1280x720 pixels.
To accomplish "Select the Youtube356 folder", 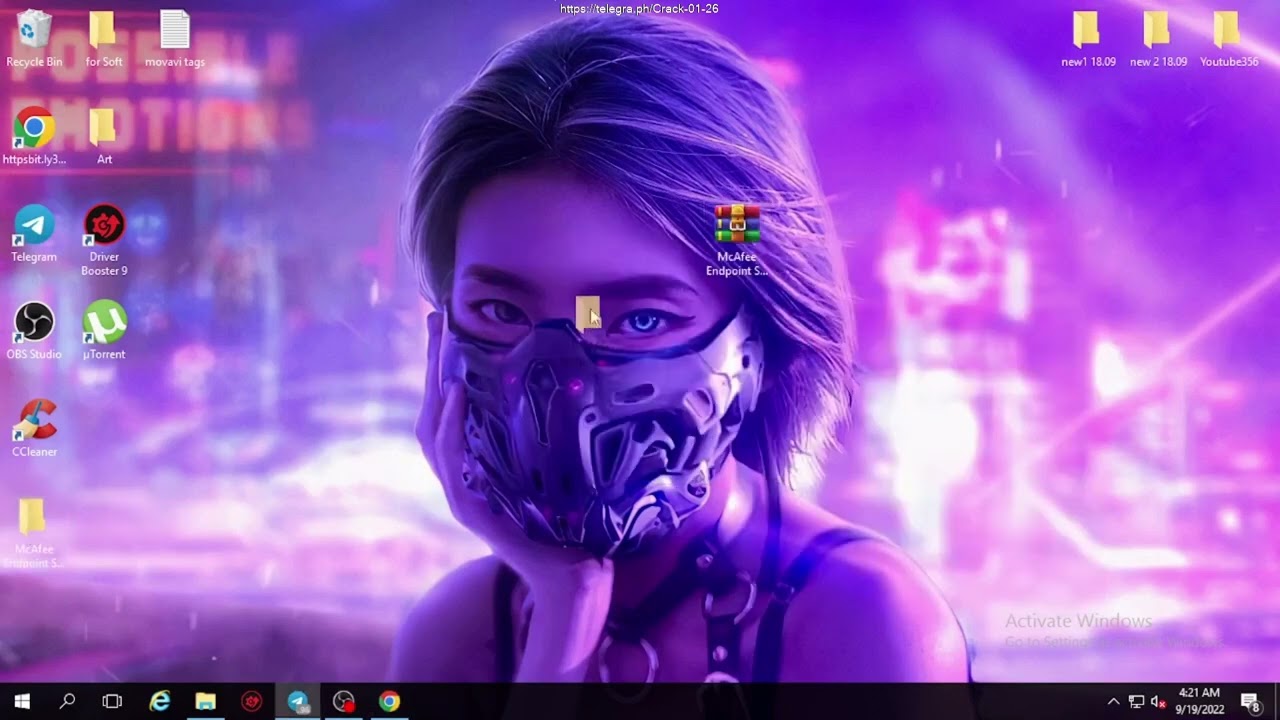I will 1229,38.
